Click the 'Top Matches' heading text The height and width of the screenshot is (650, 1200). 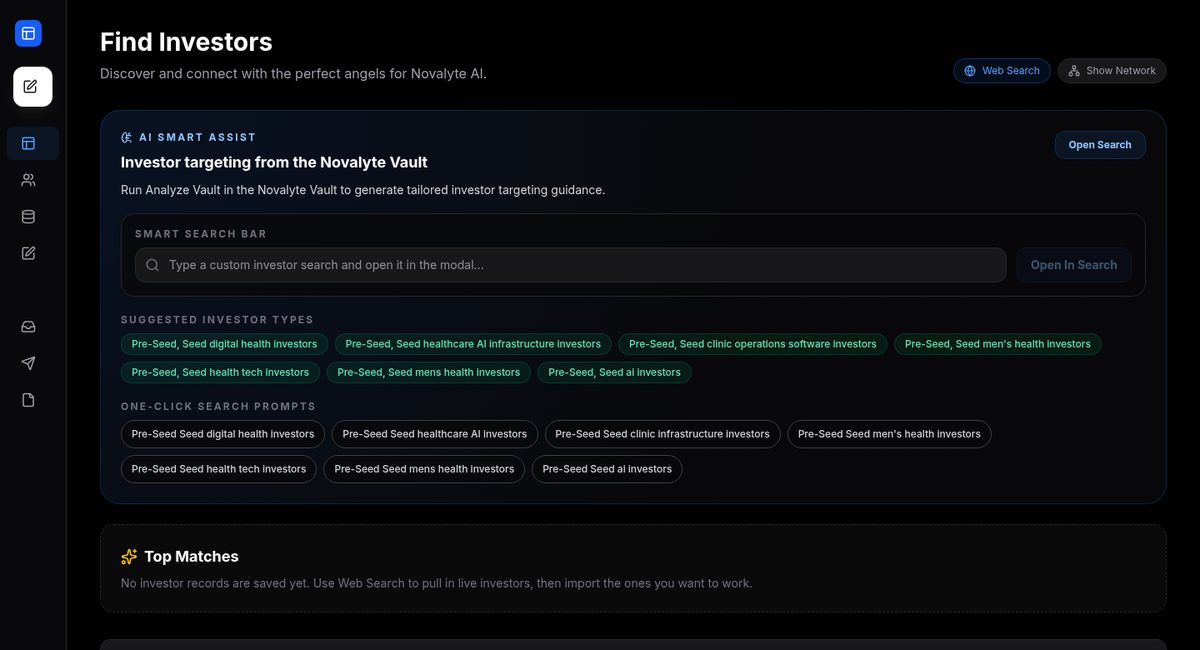click(191, 557)
